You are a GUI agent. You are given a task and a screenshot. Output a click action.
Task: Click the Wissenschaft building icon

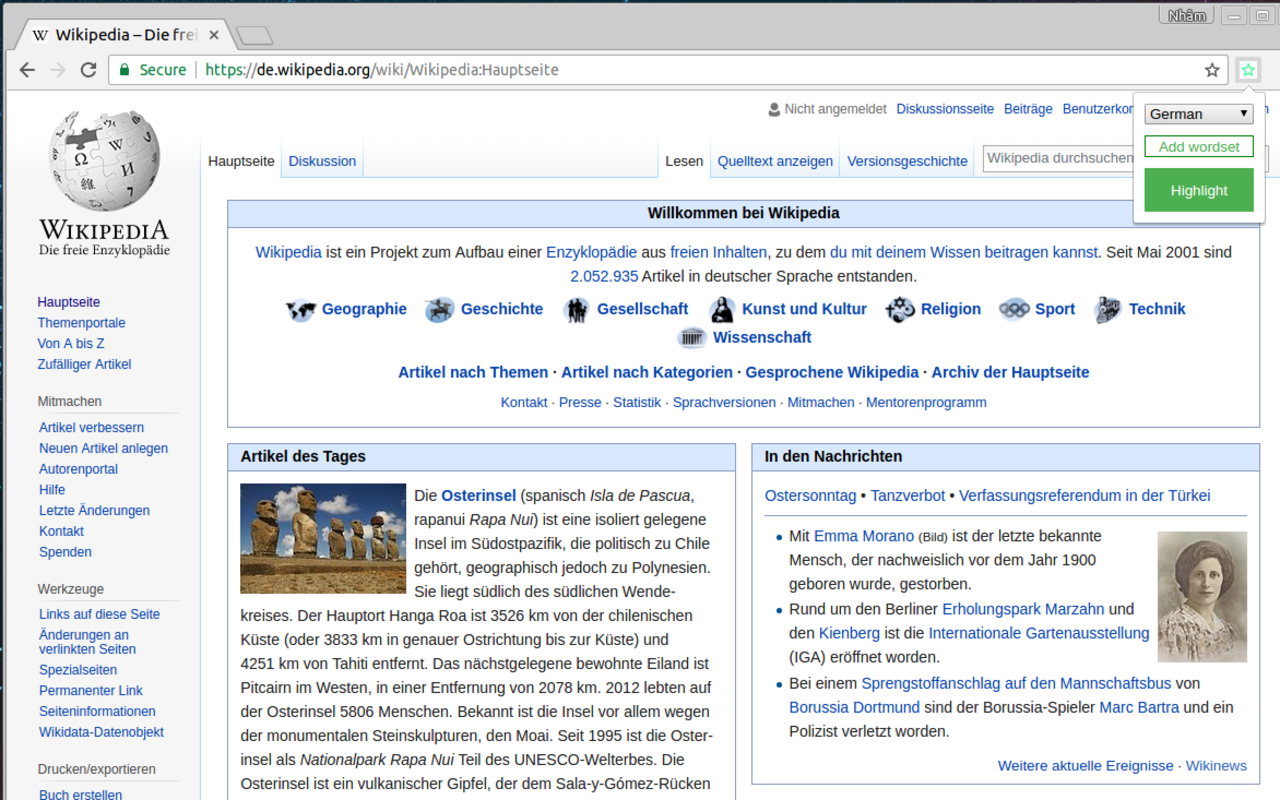(x=692, y=338)
